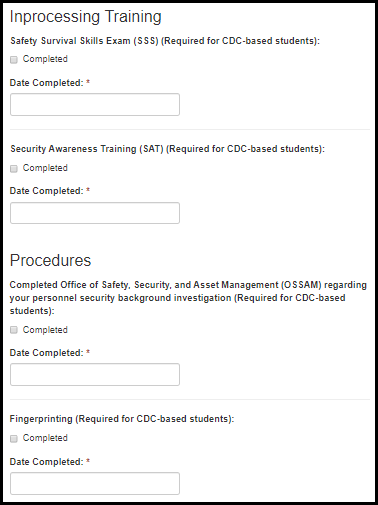This screenshot has height=505, width=378.
Task: Enable the Fingerprinting Completed checkbox
Action: coord(14,439)
